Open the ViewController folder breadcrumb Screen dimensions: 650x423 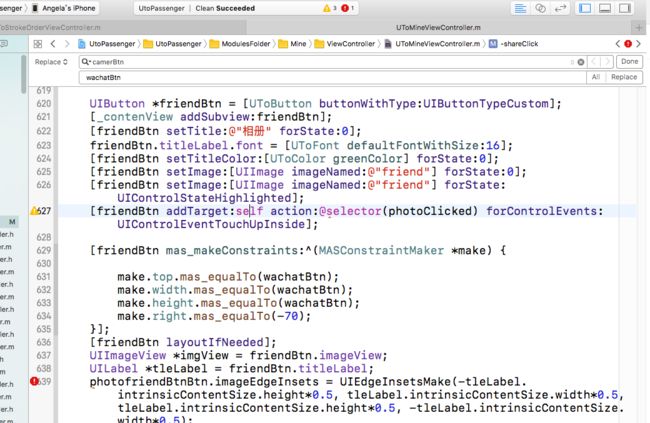coord(345,44)
